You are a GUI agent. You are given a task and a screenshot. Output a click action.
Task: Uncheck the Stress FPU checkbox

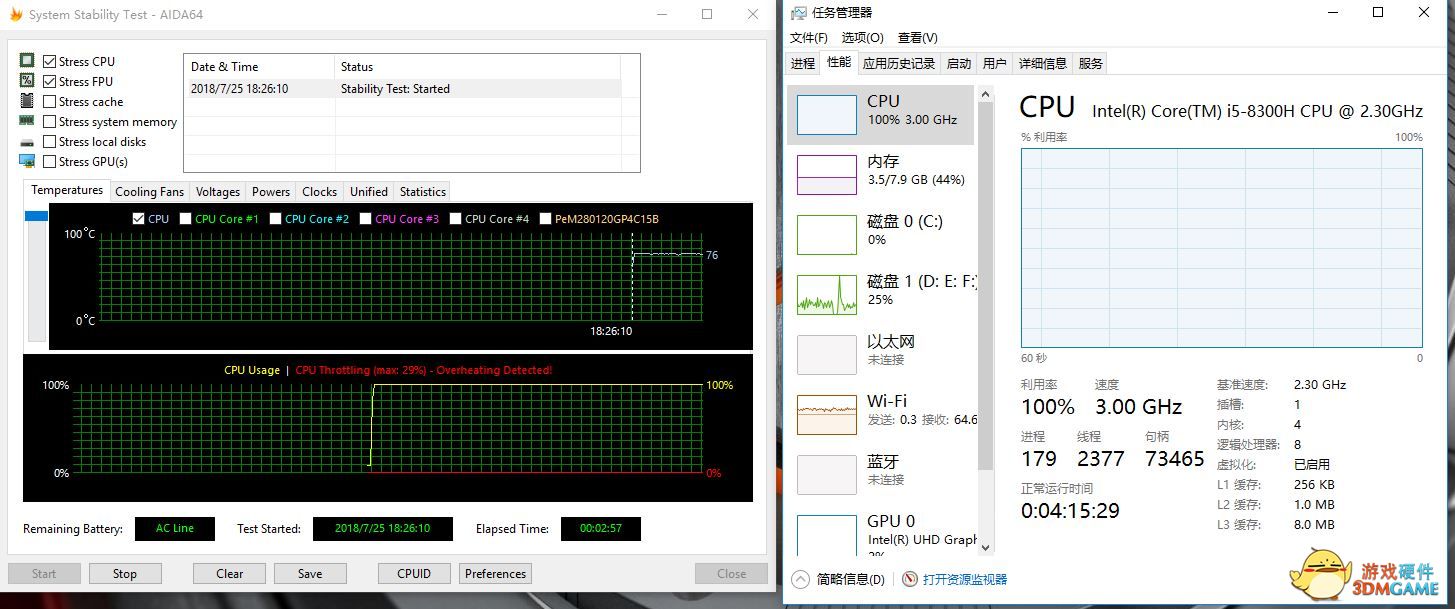pyautogui.click(x=50, y=81)
